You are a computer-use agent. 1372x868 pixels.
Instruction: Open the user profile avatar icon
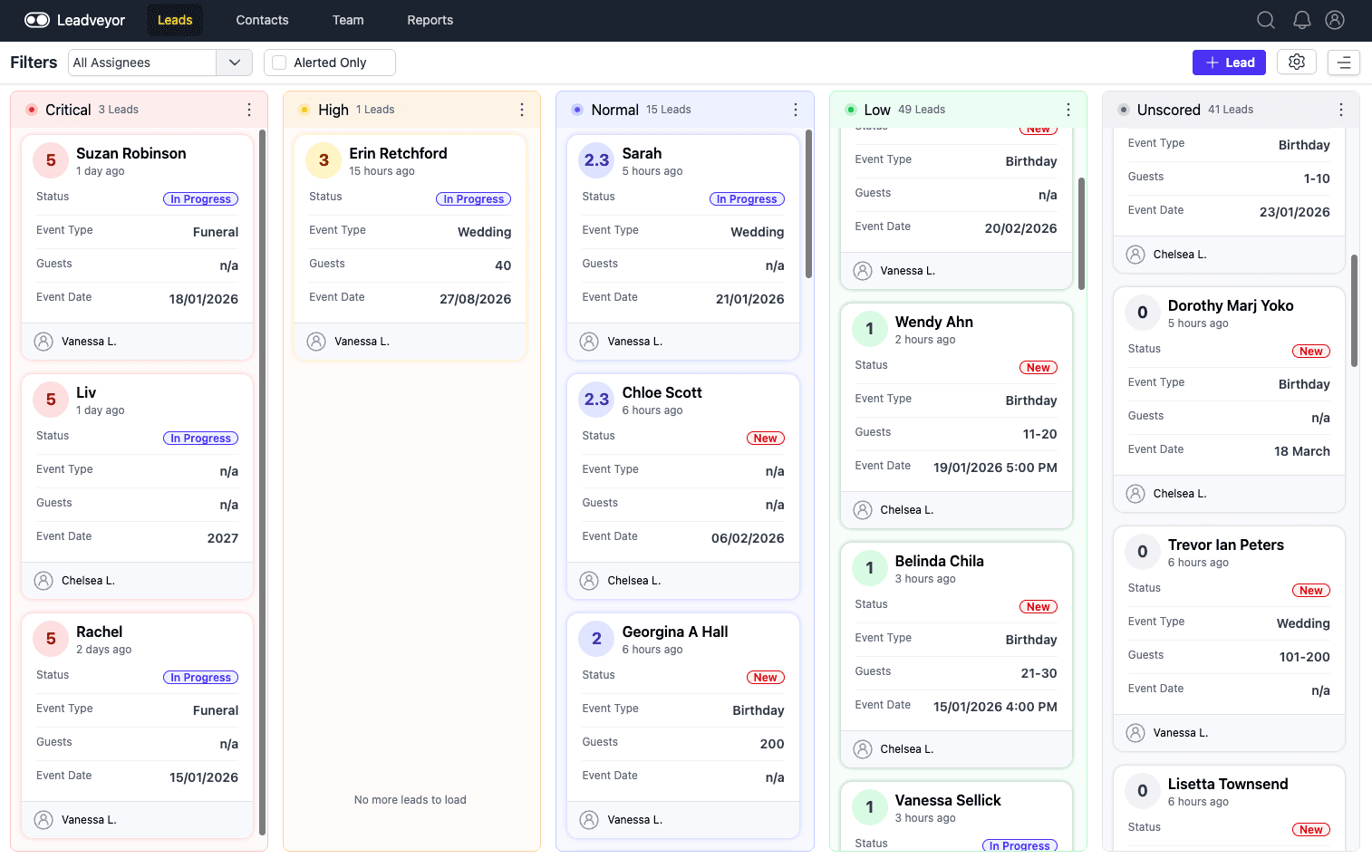click(x=1335, y=19)
